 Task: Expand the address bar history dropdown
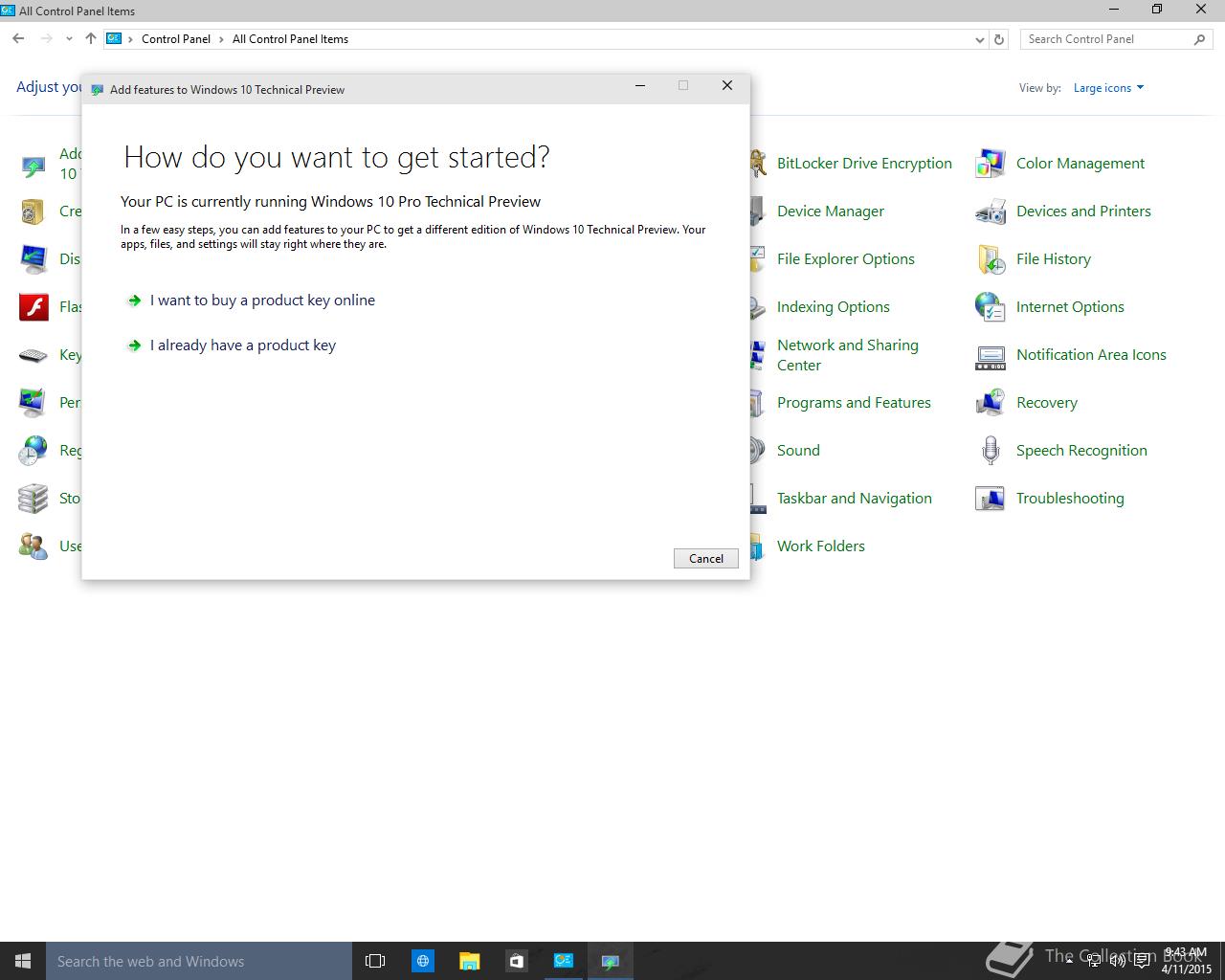pos(979,39)
